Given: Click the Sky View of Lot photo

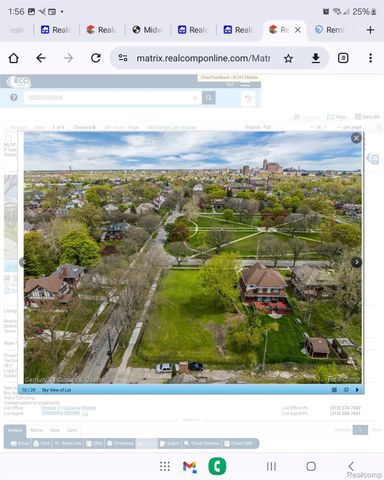Looking at the screenshot, I should [193, 257].
